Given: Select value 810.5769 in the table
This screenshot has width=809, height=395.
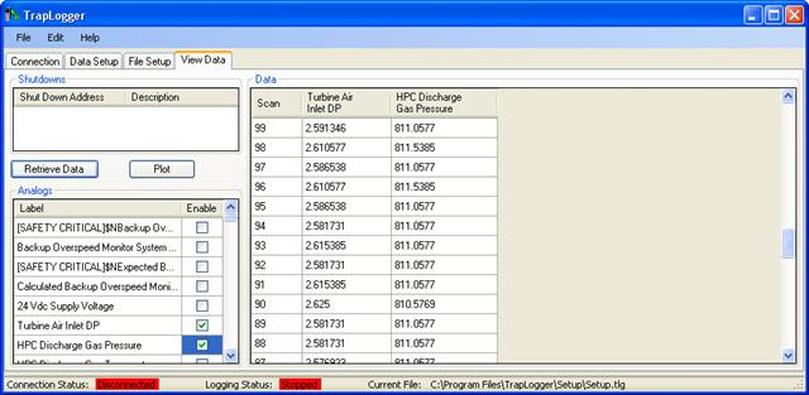Looking at the screenshot, I should pyautogui.click(x=444, y=304).
